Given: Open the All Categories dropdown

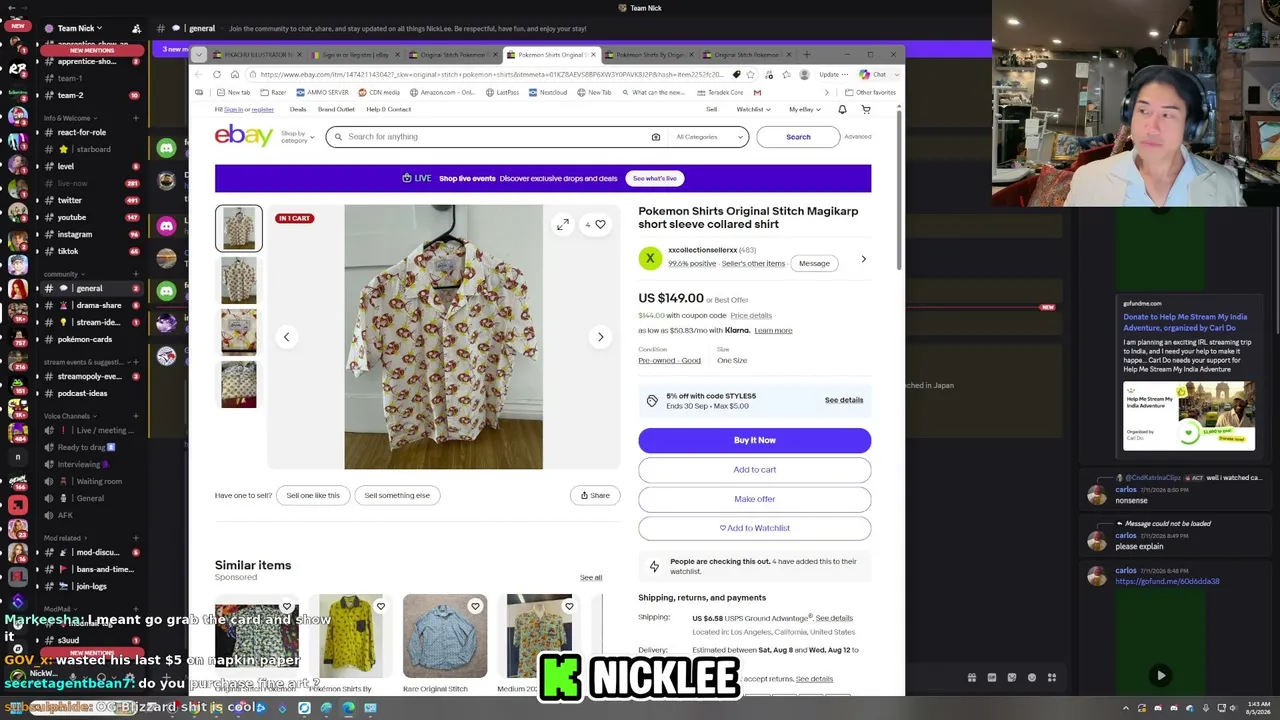Looking at the screenshot, I should coord(710,137).
